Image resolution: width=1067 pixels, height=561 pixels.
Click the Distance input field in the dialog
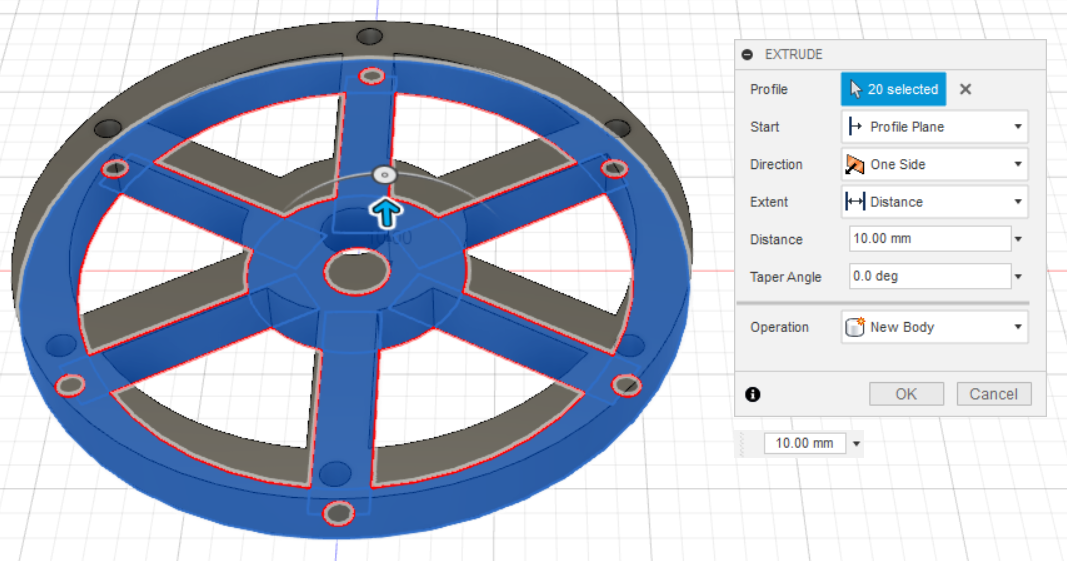click(930, 239)
